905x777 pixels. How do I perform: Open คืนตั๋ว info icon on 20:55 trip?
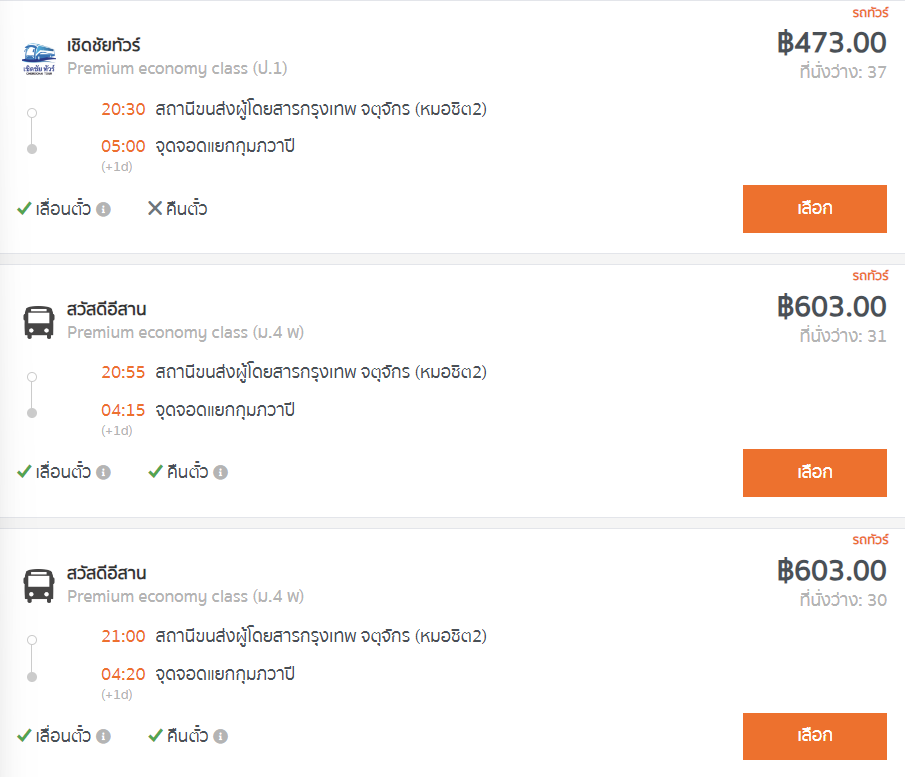click(x=220, y=473)
